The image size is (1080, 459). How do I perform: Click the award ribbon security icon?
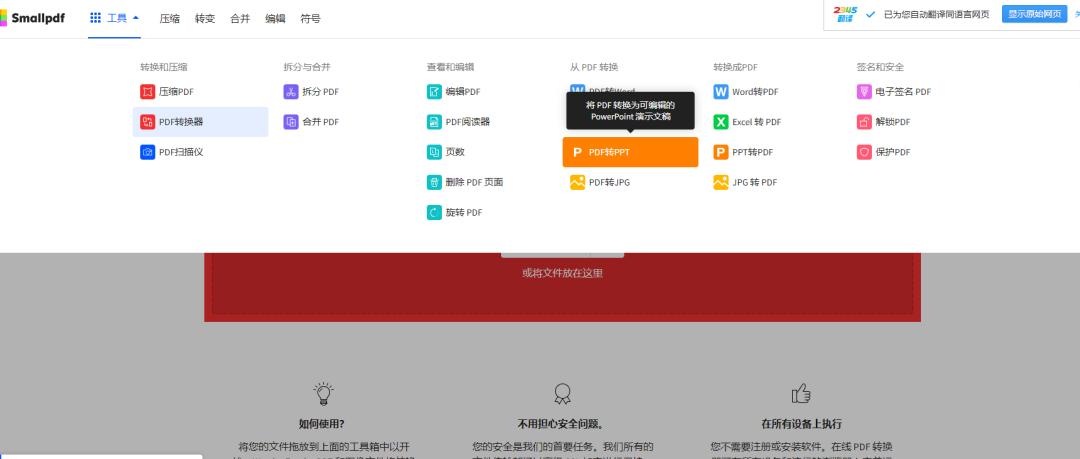562,394
